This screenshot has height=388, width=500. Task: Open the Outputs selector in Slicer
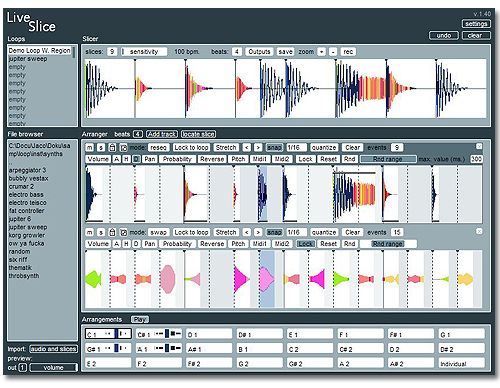click(259, 52)
